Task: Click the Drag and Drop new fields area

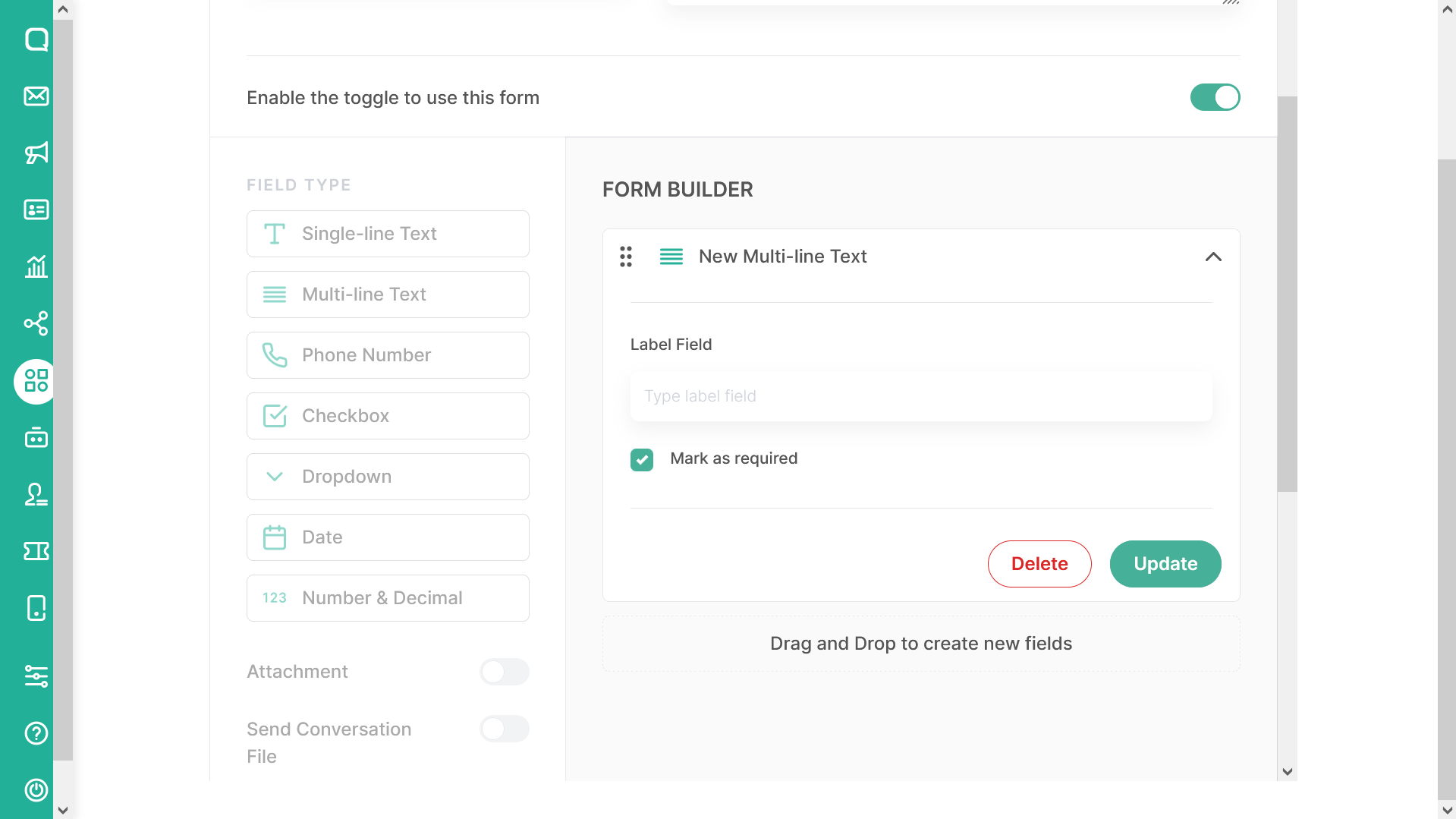Action: (921, 644)
